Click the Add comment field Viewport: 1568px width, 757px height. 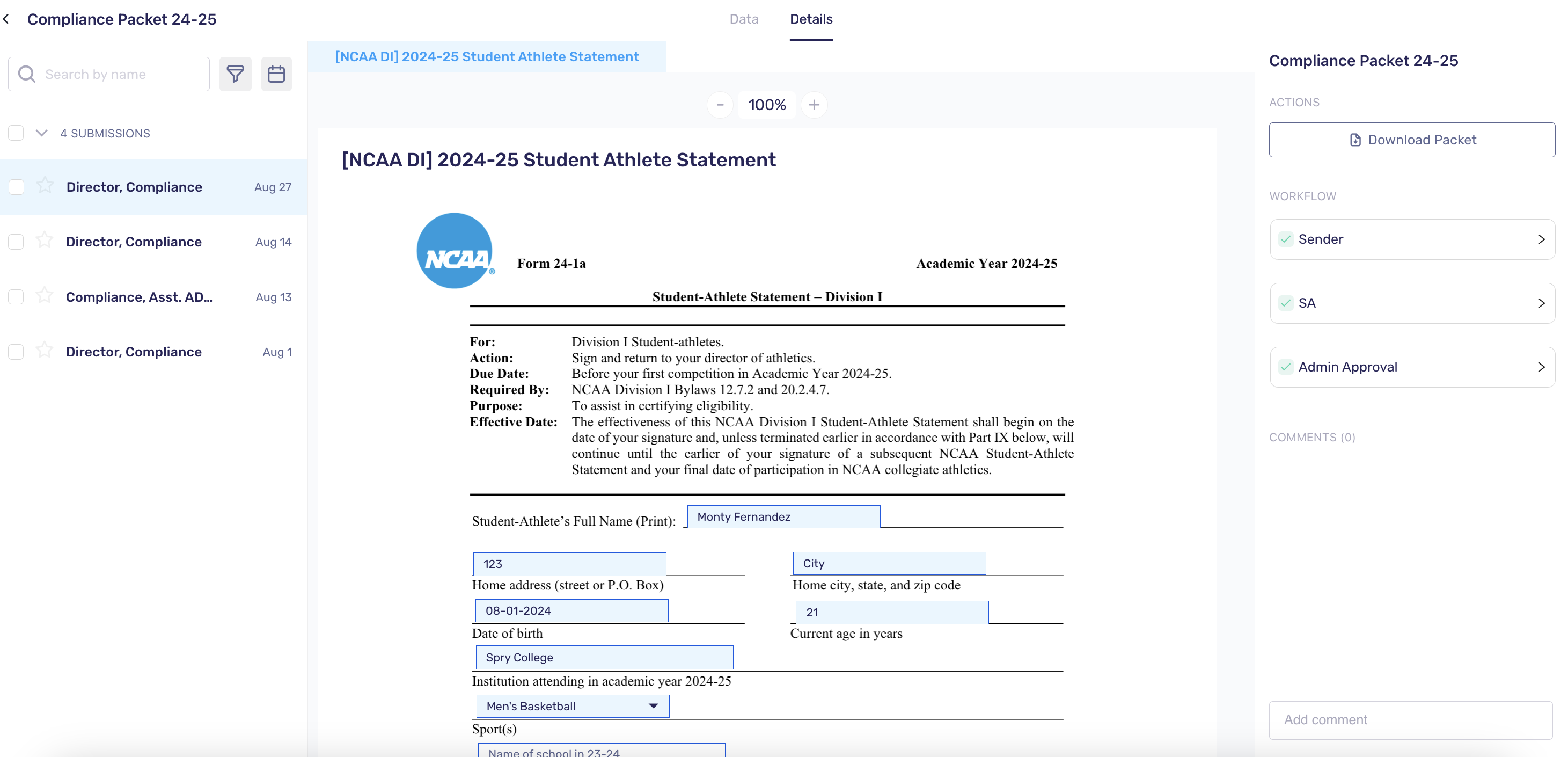point(1411,720)
